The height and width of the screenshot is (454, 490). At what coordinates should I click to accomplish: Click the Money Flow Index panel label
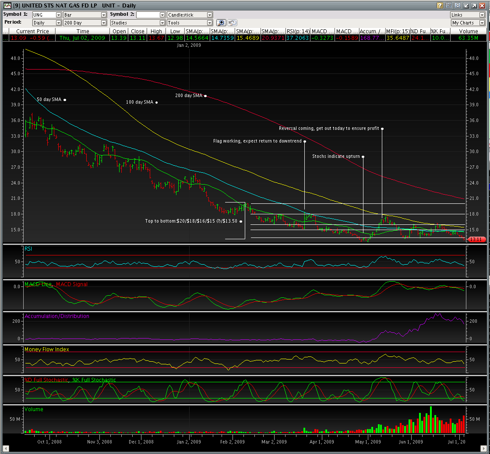(47, 349)
